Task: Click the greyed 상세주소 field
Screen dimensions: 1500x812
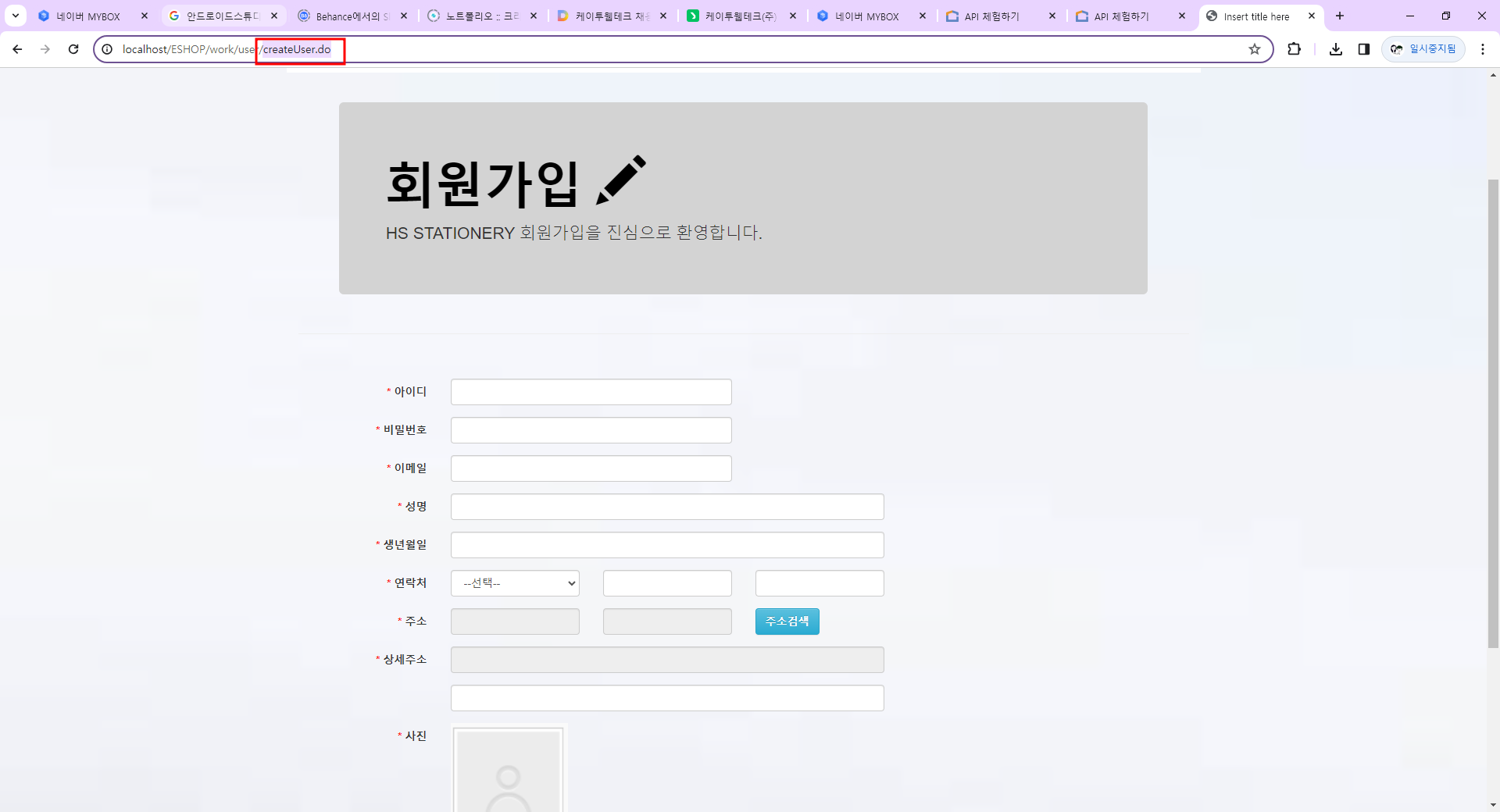Action: pos(667,660)
